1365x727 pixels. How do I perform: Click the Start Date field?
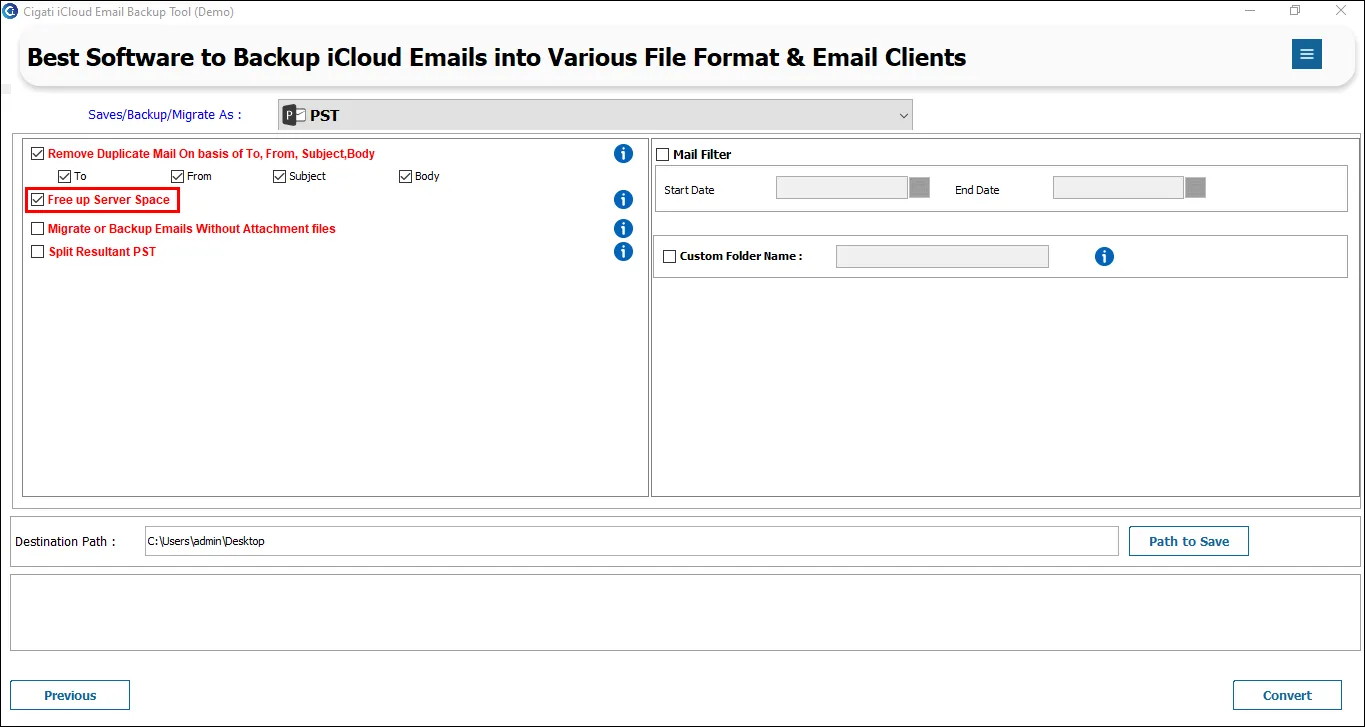click(842, 187)
